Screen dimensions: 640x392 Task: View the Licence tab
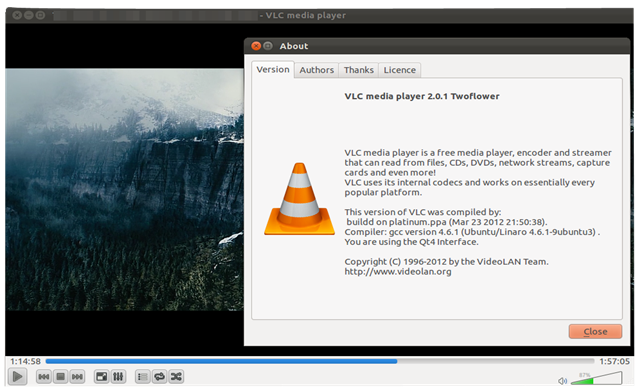tap(399, 70)
